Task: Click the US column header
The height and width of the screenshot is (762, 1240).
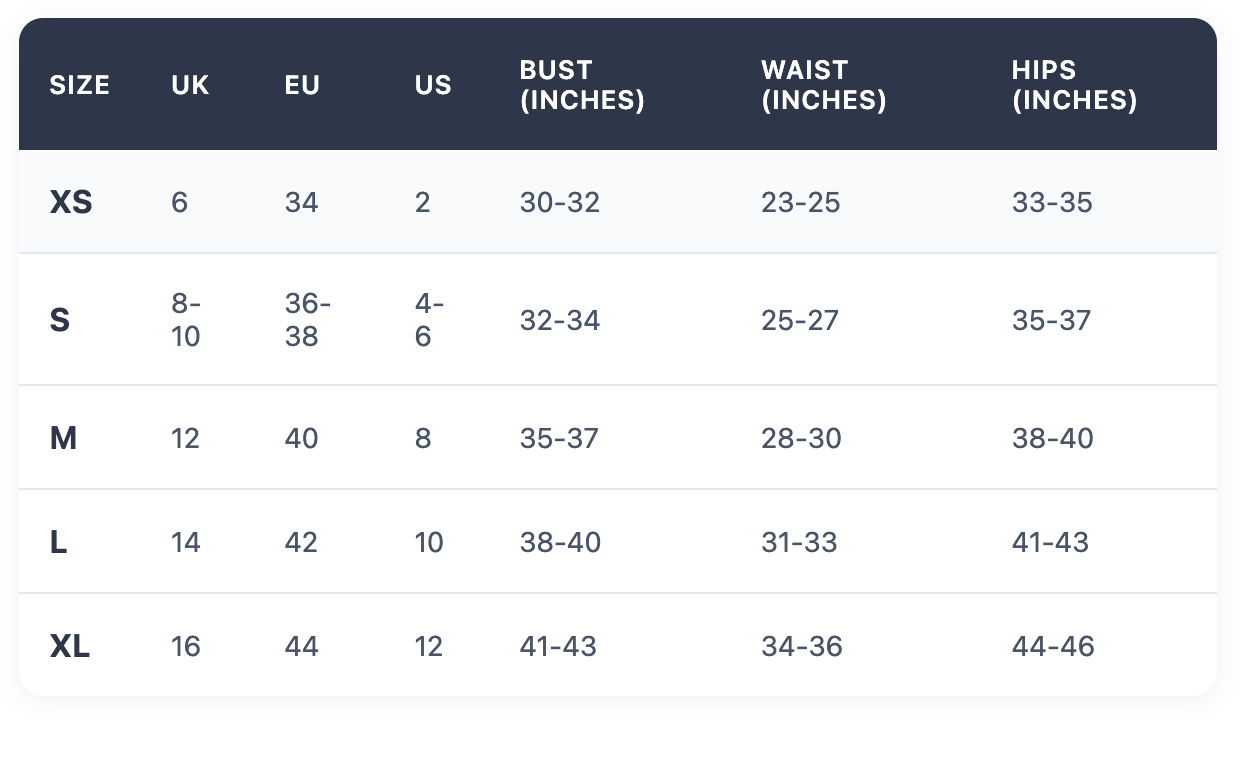Action: pos(433,85)
